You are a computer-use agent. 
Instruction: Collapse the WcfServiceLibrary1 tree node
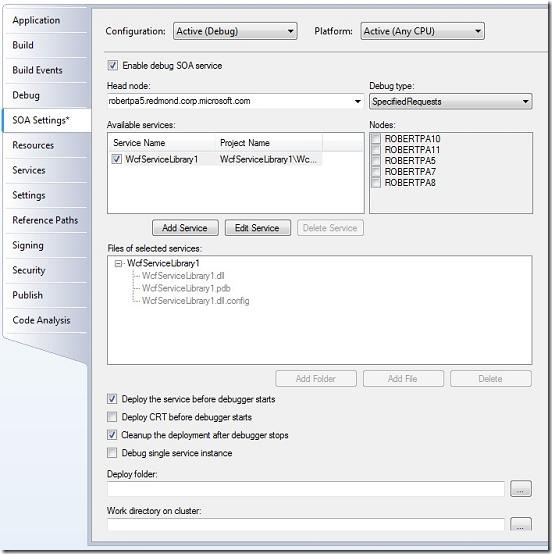point(118,264)
